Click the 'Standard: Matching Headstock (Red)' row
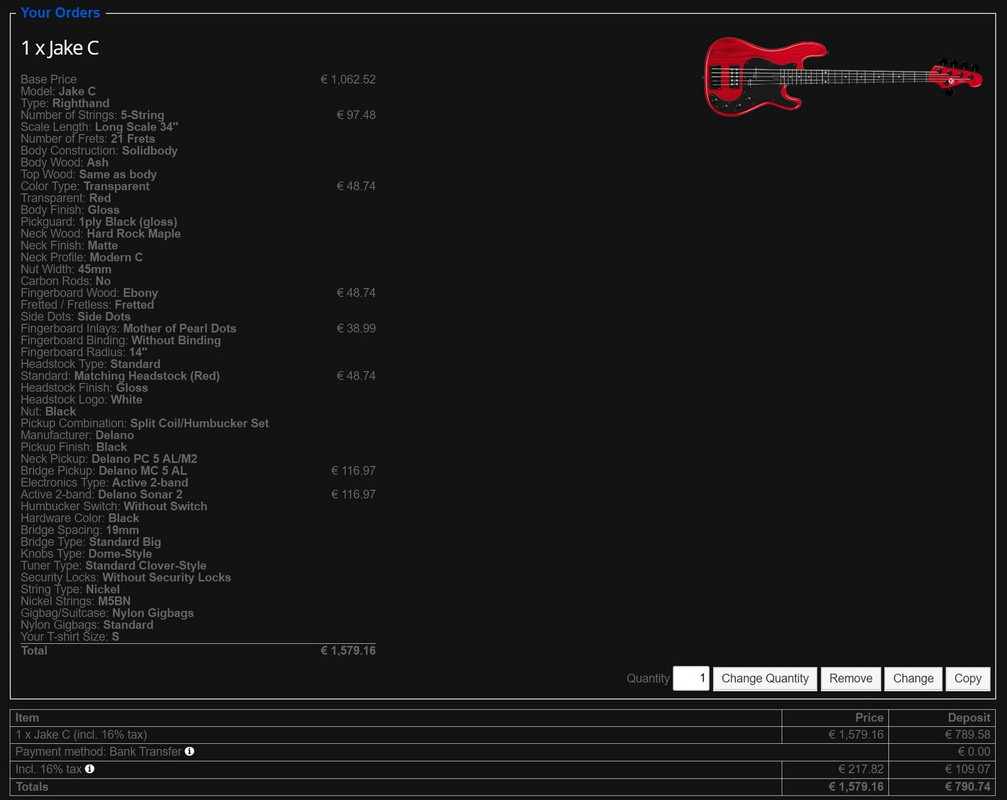Viewport: 1007px width, 800px height. pos(120,376)
